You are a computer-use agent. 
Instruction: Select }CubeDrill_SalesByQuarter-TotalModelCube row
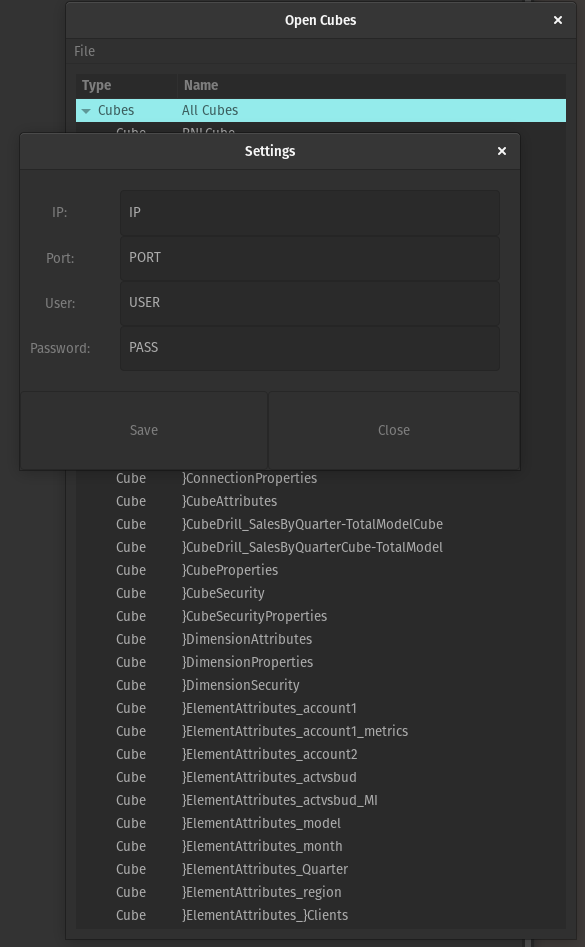coord(321,524)
